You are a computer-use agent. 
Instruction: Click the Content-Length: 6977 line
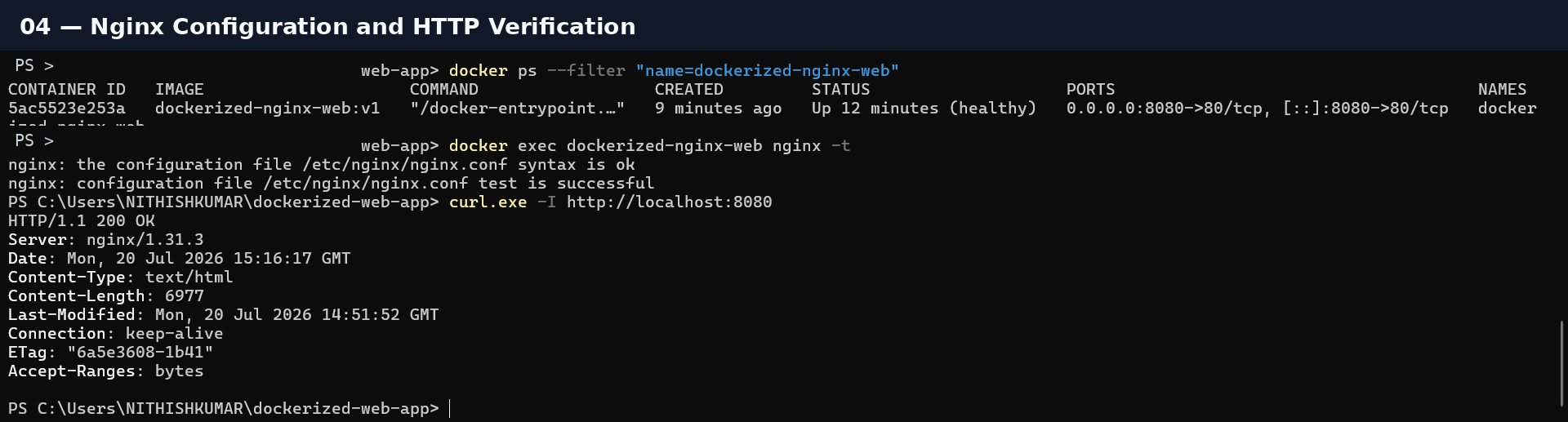coord(106,295)
